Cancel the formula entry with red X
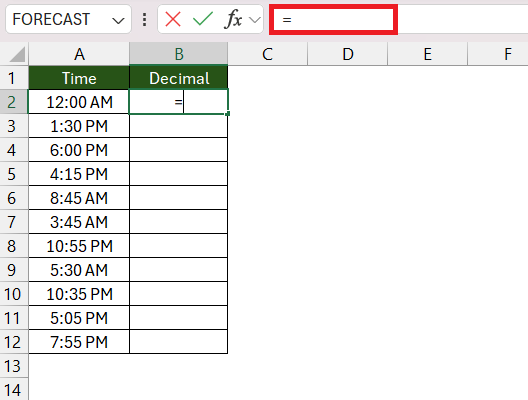 tap(173, 19)
